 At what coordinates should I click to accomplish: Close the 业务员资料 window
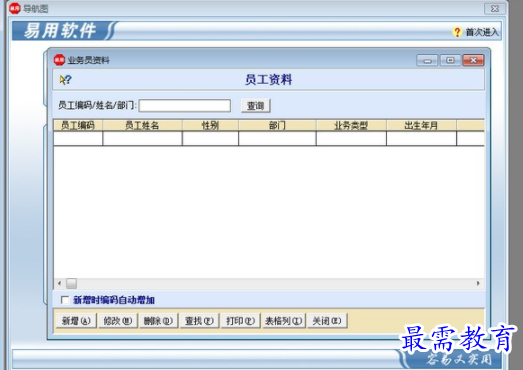(473, 60)
